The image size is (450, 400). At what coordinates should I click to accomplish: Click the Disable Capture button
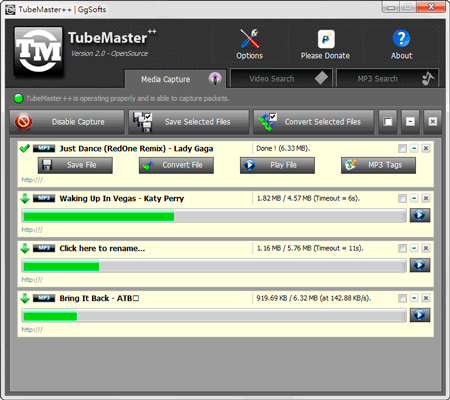coord(67,122)
